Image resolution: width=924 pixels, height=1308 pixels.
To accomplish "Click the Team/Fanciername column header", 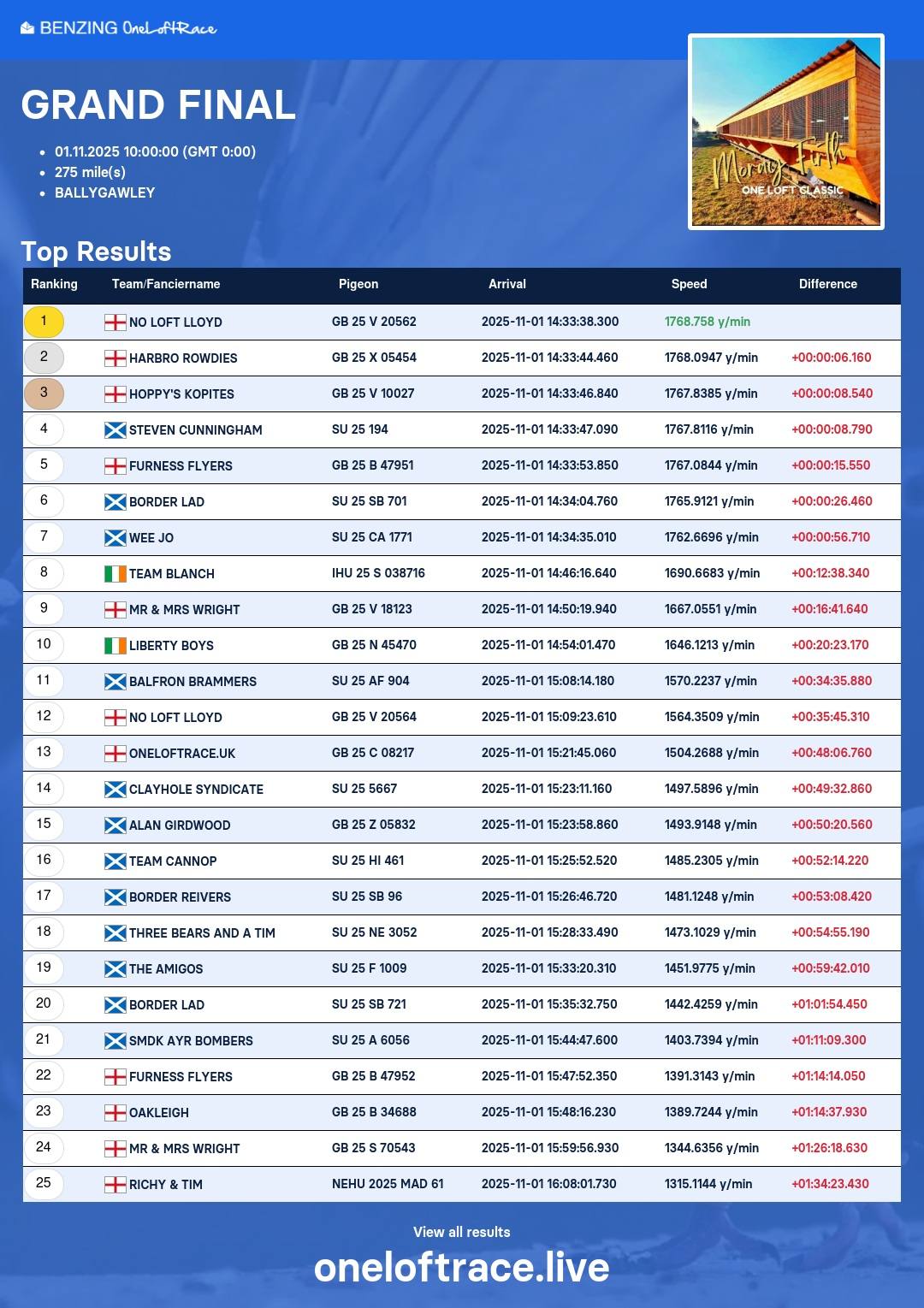I will point(166,284).
